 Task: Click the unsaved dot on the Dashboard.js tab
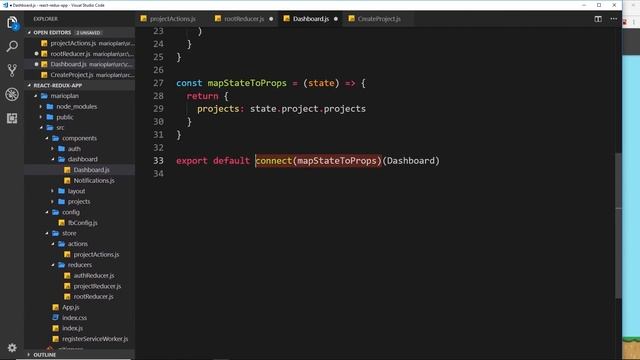[x=336, y=19]
